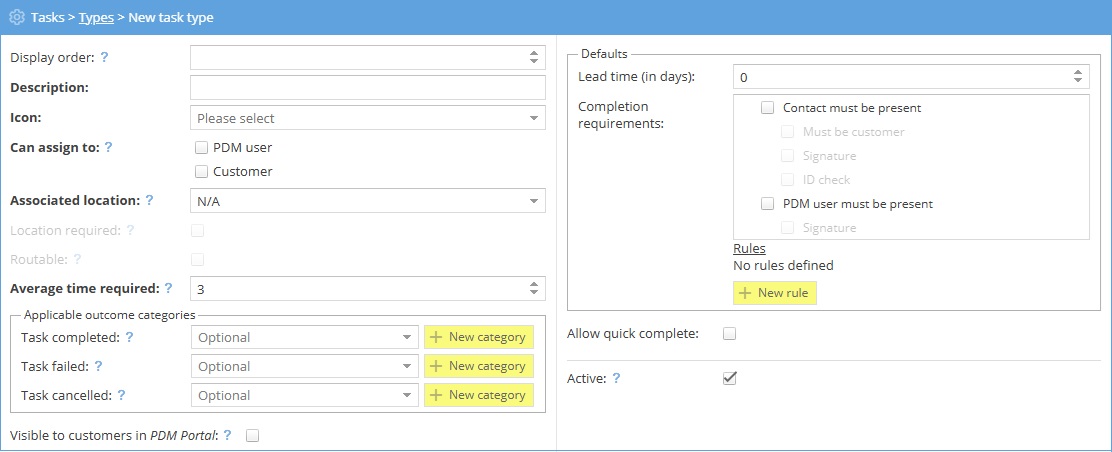This screenshot has width=1112, height=452.
Task: Add New category for Task completed
Action: [478, 337]
